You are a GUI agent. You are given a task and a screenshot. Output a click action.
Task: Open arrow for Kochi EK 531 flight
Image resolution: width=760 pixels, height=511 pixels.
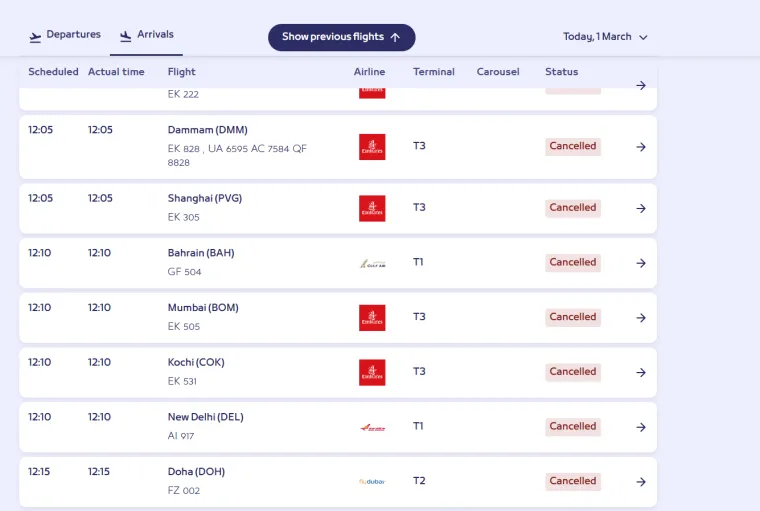(x=641, y=372)
